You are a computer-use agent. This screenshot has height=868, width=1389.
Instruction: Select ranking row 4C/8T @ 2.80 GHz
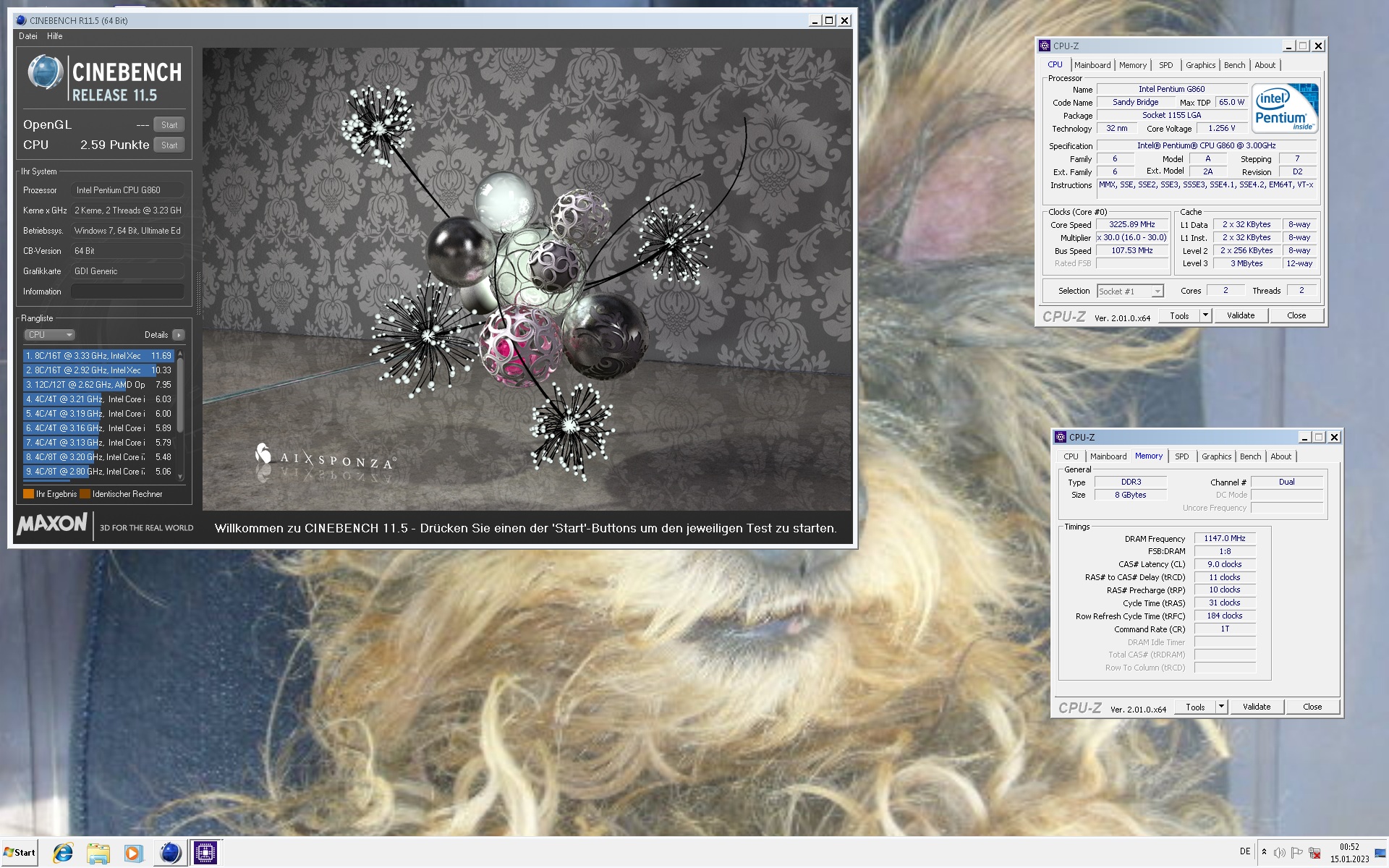[x=98, y=472]
